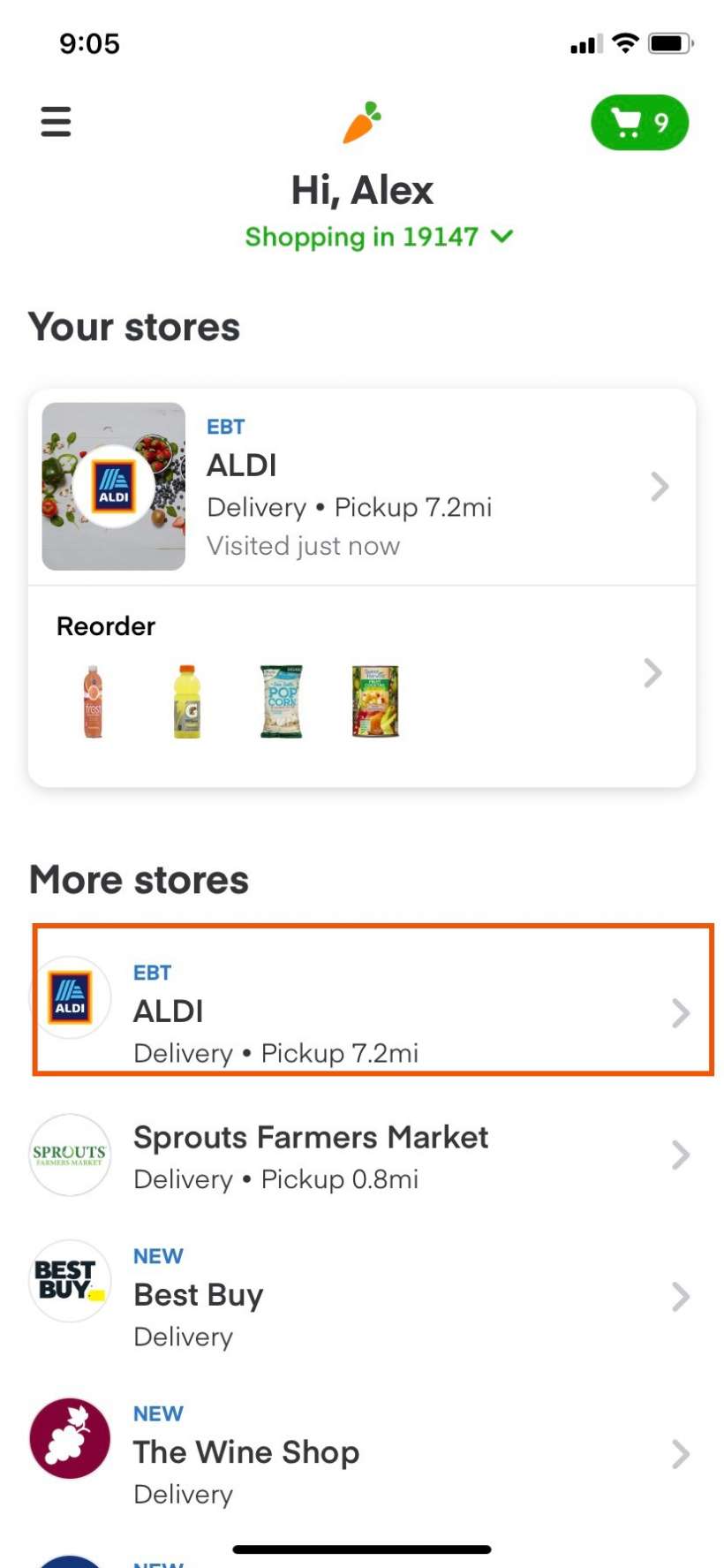Tap the Best Buy logo
Screen dimensions: 724x1568
(71, 1281)
